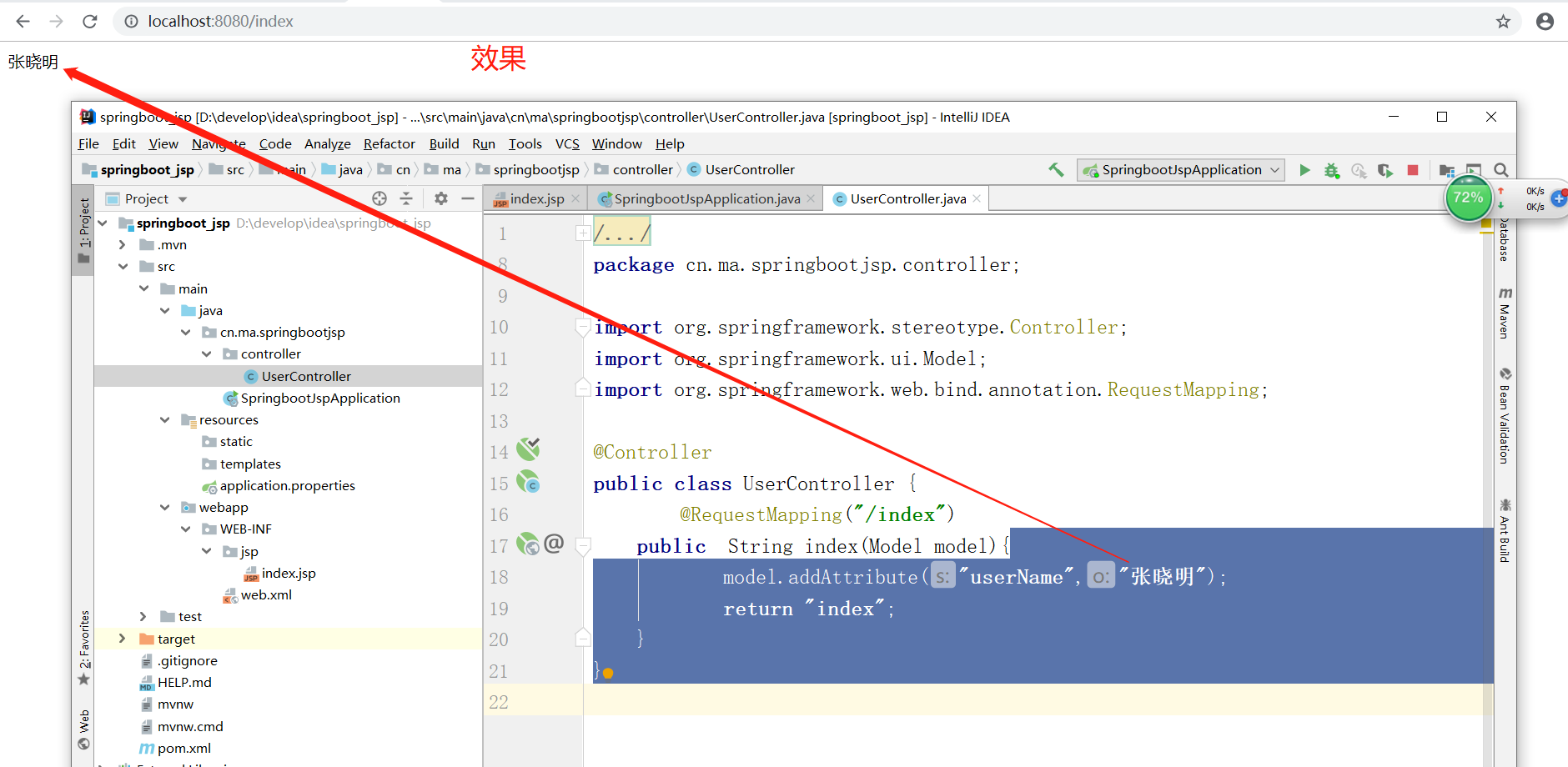Screen dimensions: 1568x767
Task: Select pom.xml in project tree
Action: 183,749
